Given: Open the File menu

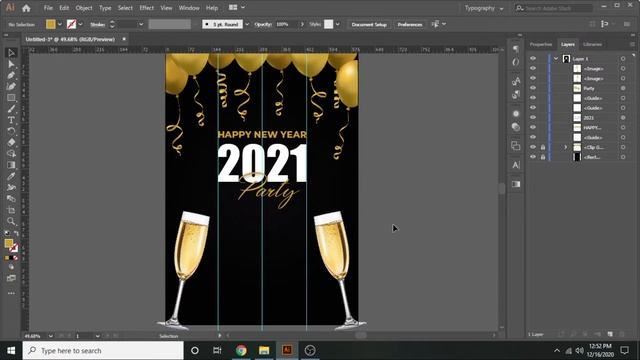Looking at the screenshot, I should tap(48, 8).
